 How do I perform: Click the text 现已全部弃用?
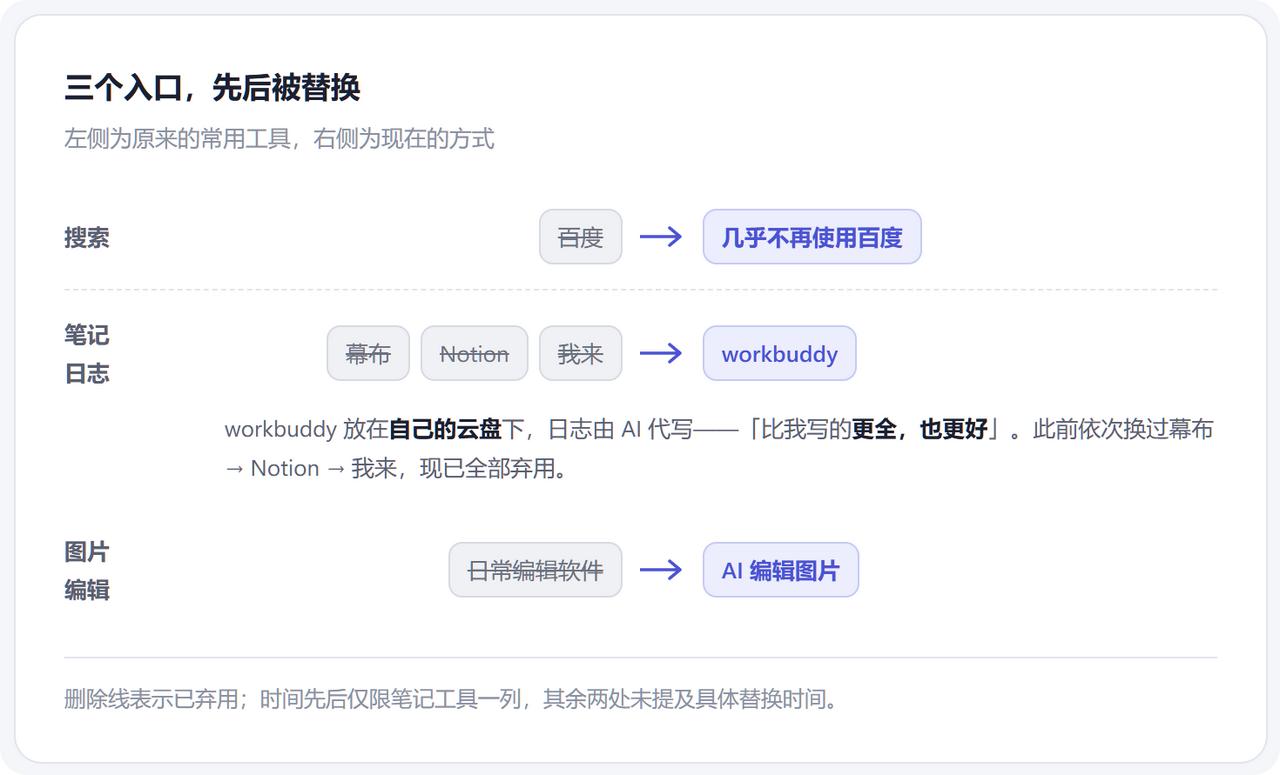tap(486, 469)
